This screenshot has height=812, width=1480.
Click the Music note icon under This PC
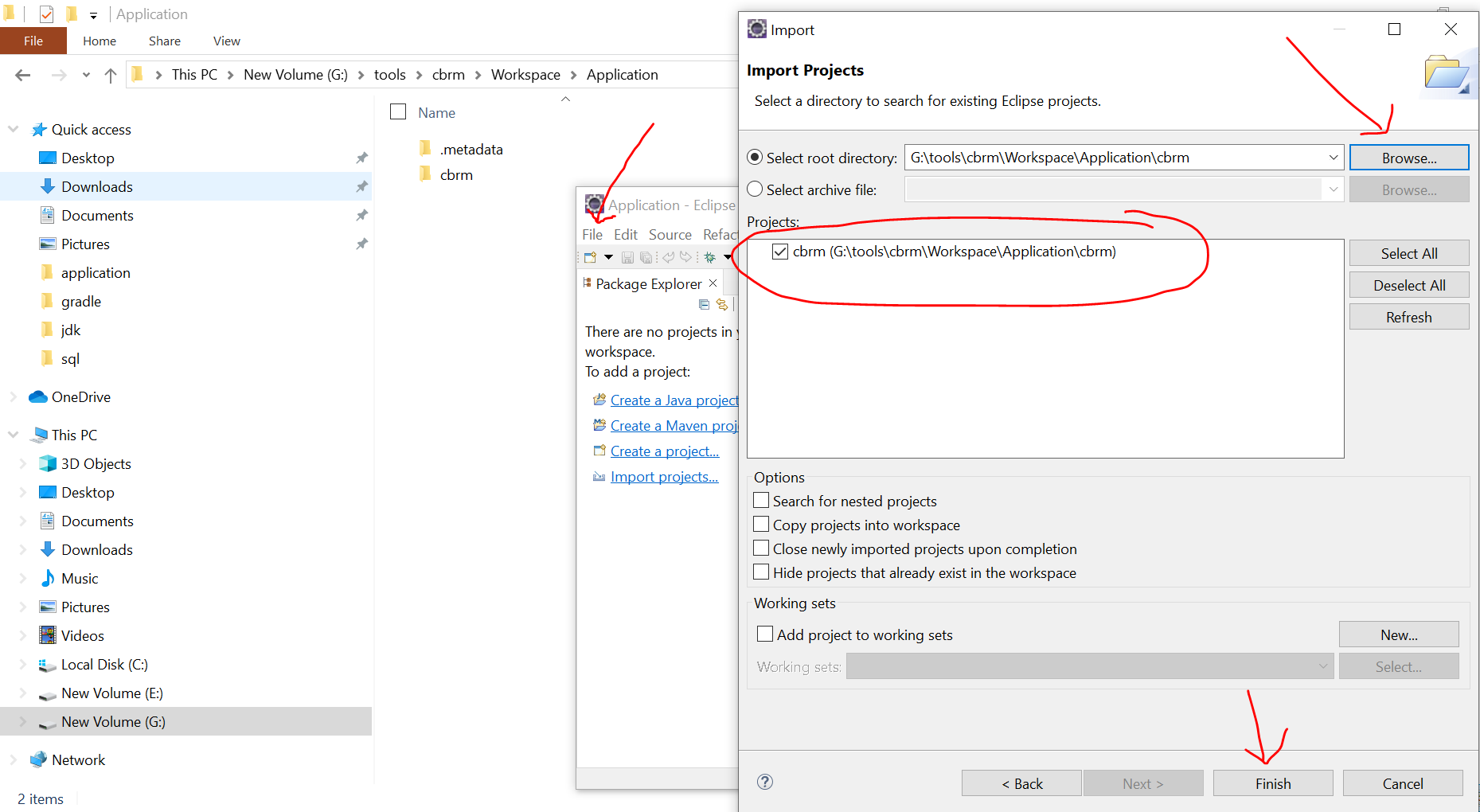click(48, 578)
